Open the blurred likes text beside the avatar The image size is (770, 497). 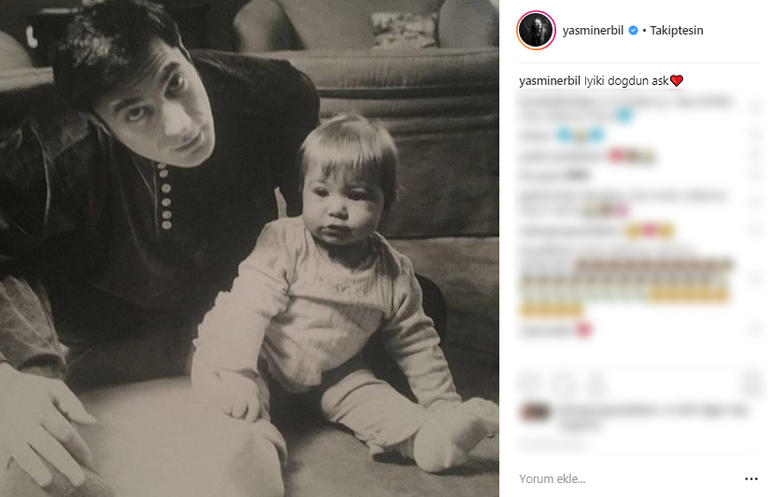653,416
